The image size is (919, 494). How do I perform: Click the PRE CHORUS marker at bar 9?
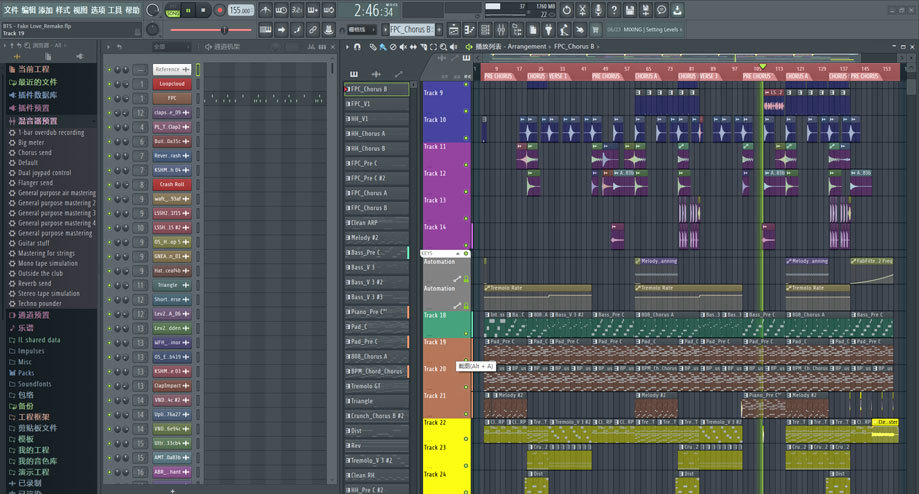click(x=498, y=76)
